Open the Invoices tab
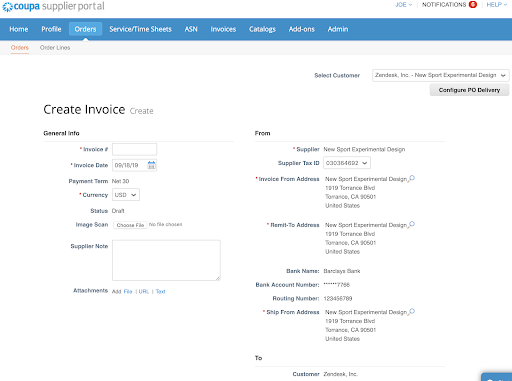The height and width of the screenshot is (381, 512). point(223,29)
